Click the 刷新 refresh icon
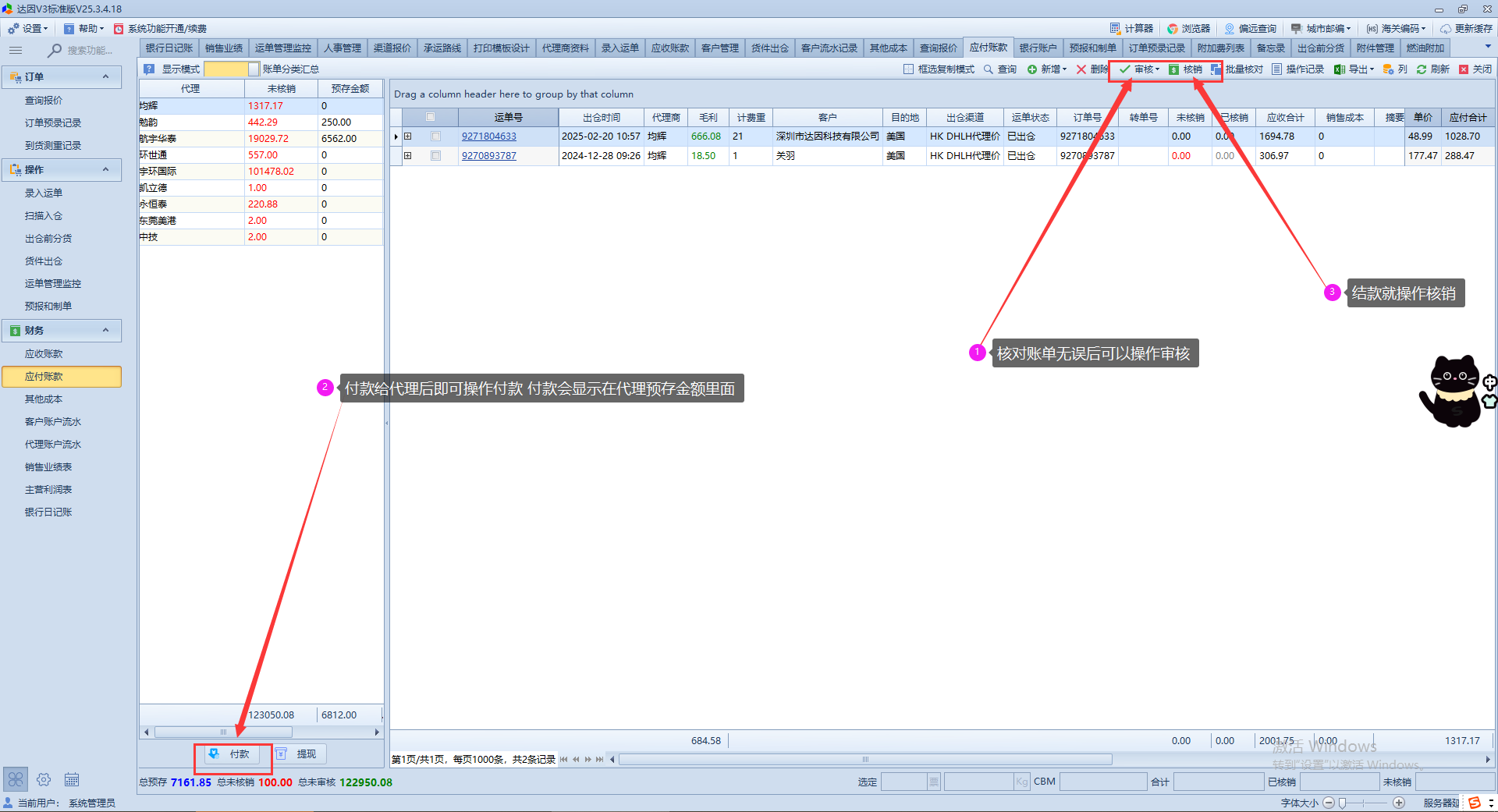This screenshot has width=1498, height=812. (x=1422, y=69)
